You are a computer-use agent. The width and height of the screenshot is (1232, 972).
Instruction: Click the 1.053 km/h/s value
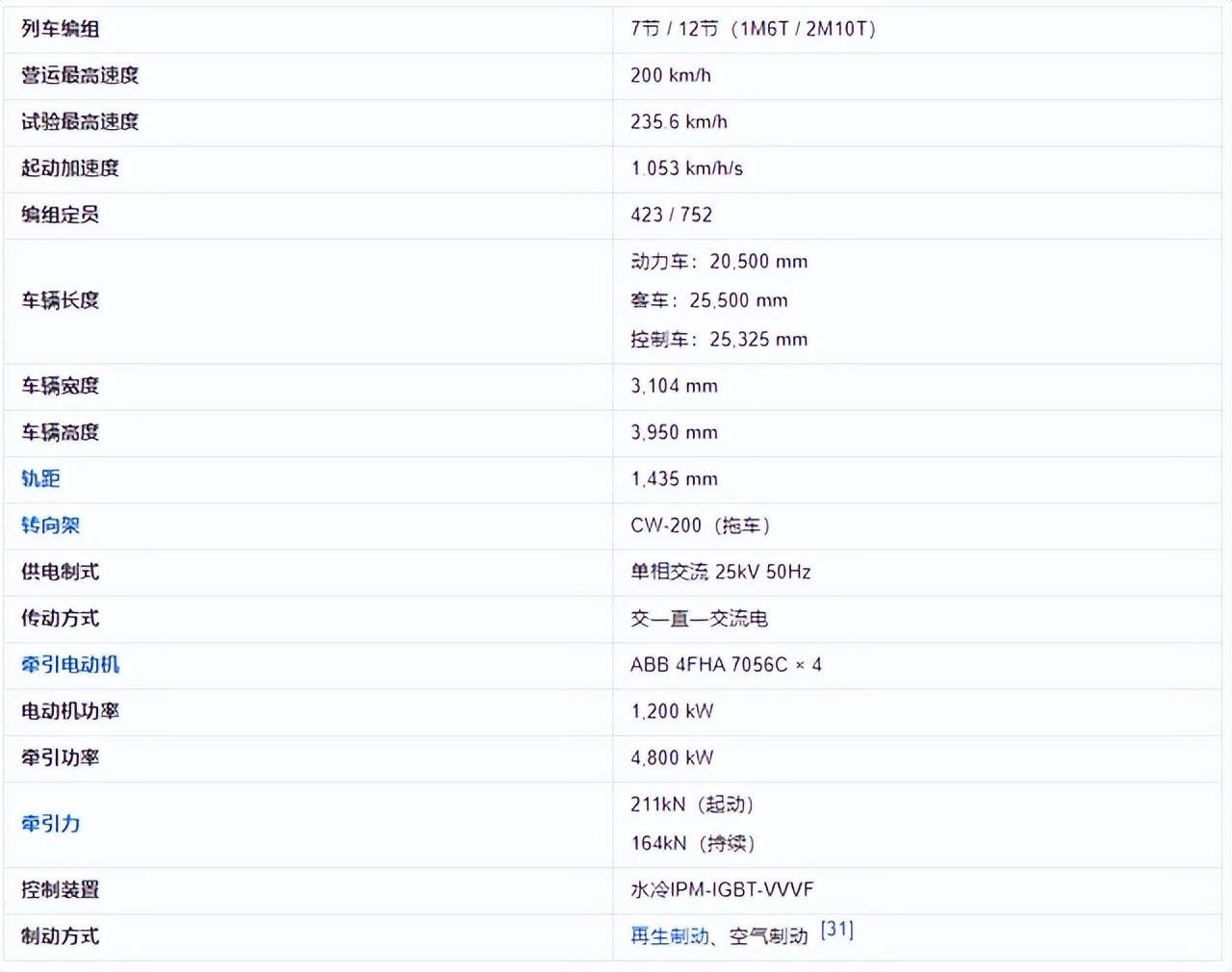(x=686, y=168)
